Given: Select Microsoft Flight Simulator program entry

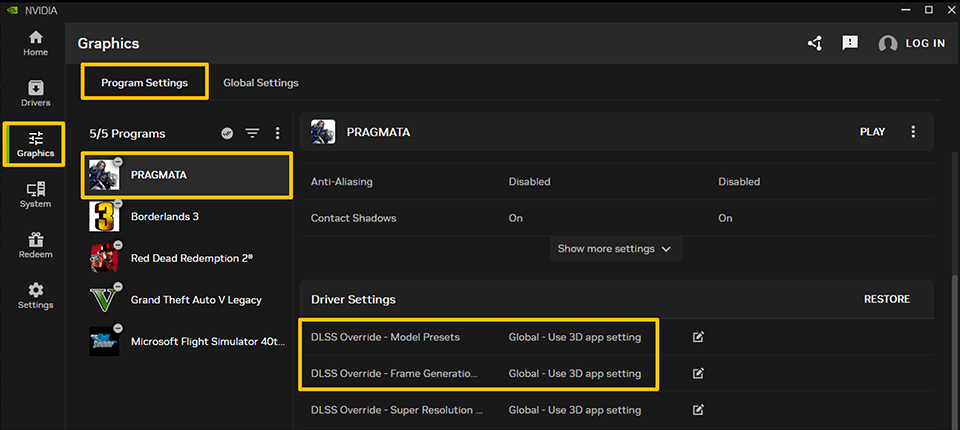Looking at the screenshot, I should point(187,342).
